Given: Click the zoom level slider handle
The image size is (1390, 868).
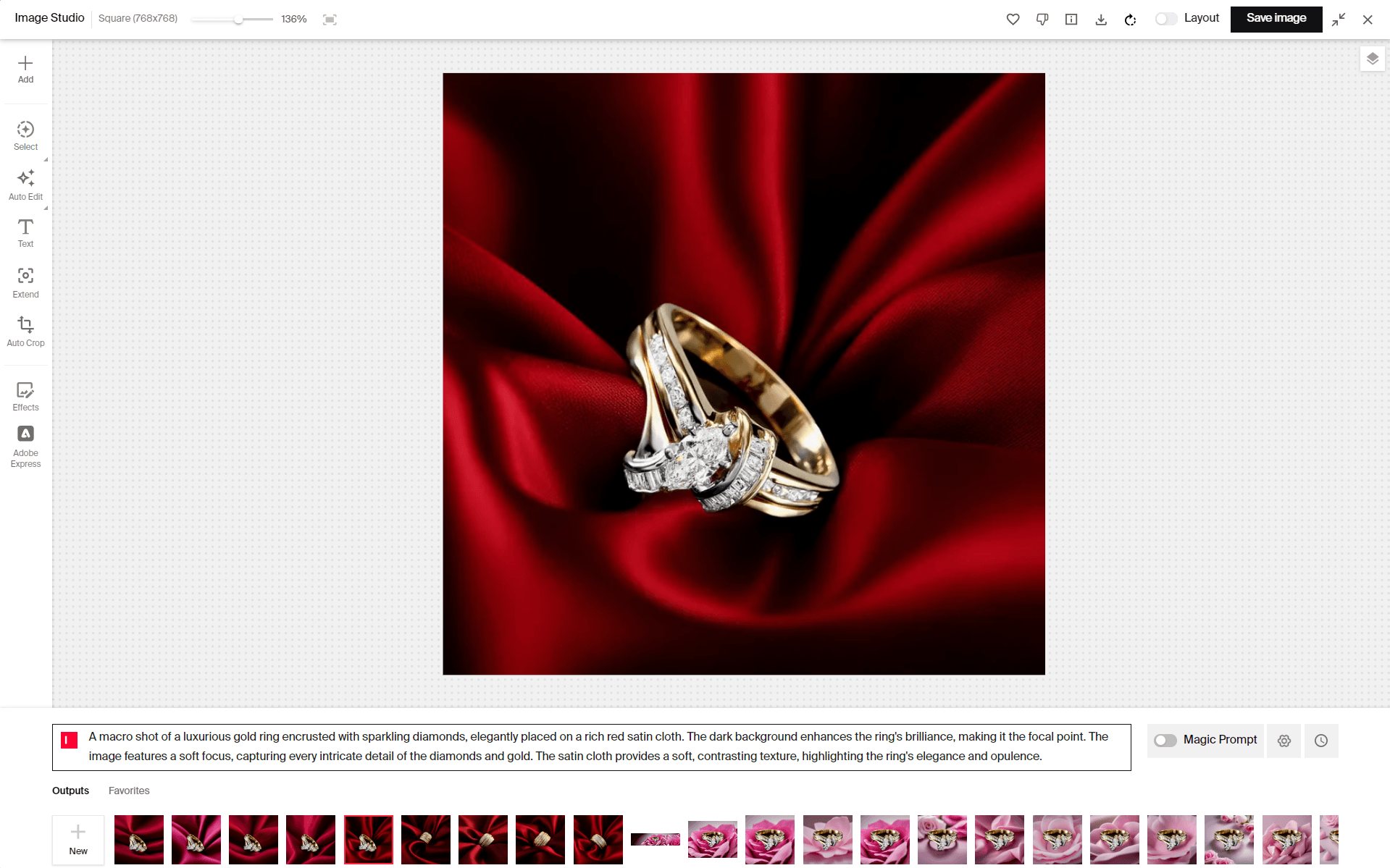Looking at the screenshot, I should 238,20.
